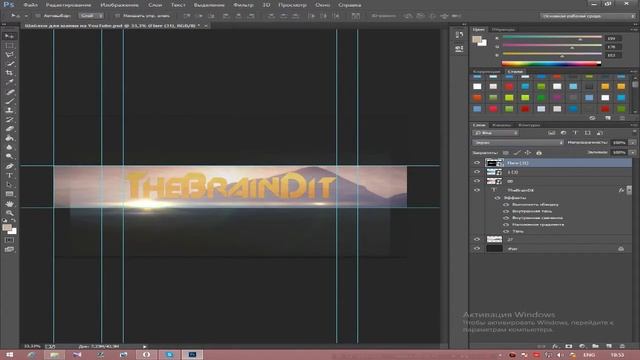Select the Magic Wand tool
This screenshot has width=640, height=360.
9,64
